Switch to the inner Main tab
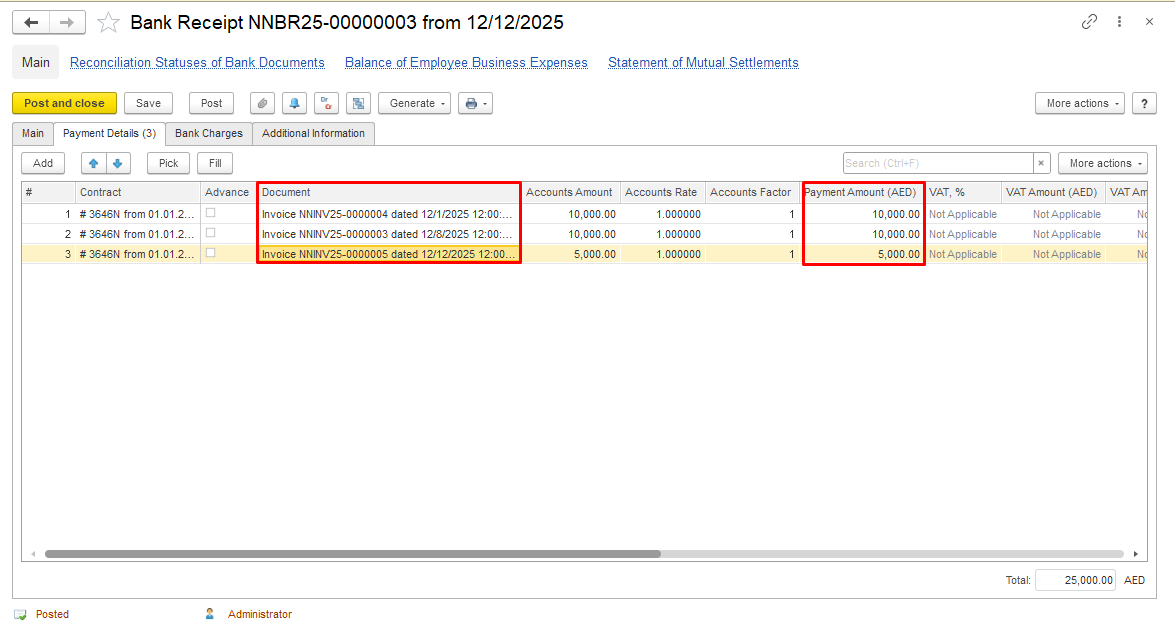Viewport: 1175px width, 634px height. pos(33,133)
